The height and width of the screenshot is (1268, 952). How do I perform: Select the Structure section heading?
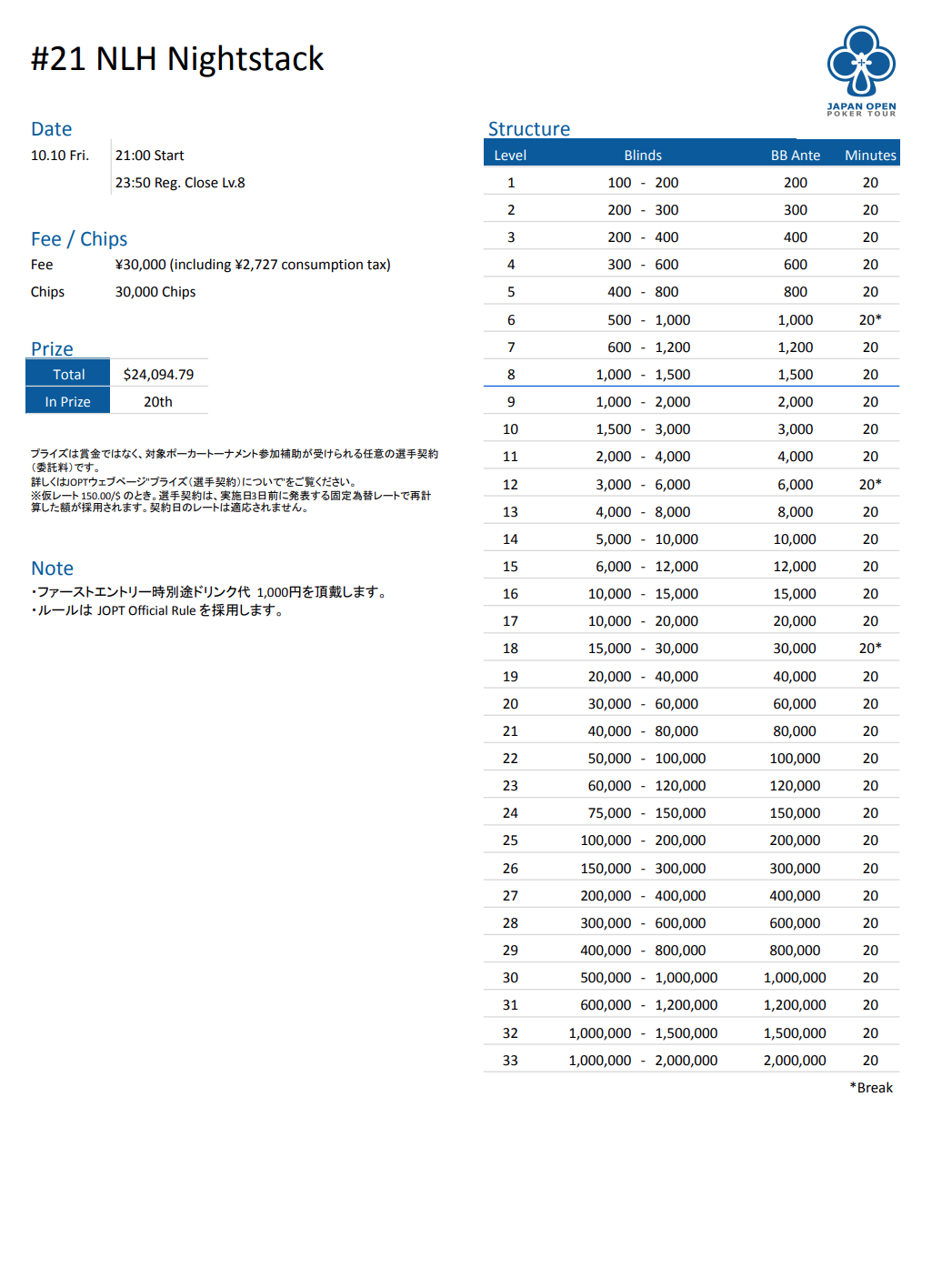[528, 129]
